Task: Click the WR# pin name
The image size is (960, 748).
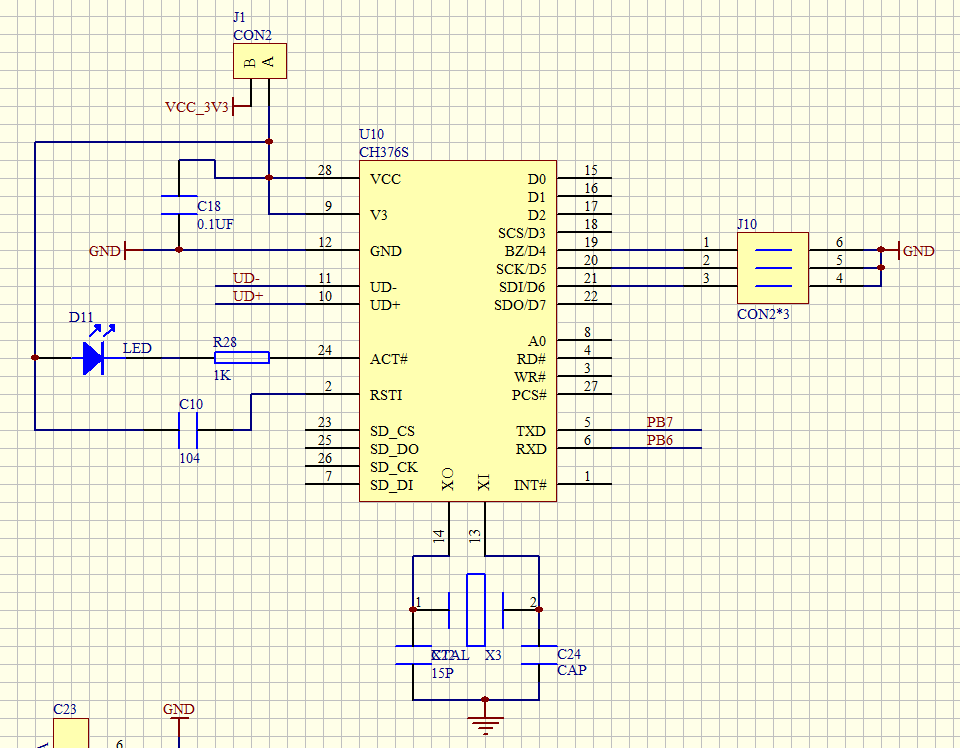Action: pyautogui.click(x=530, y=377)
